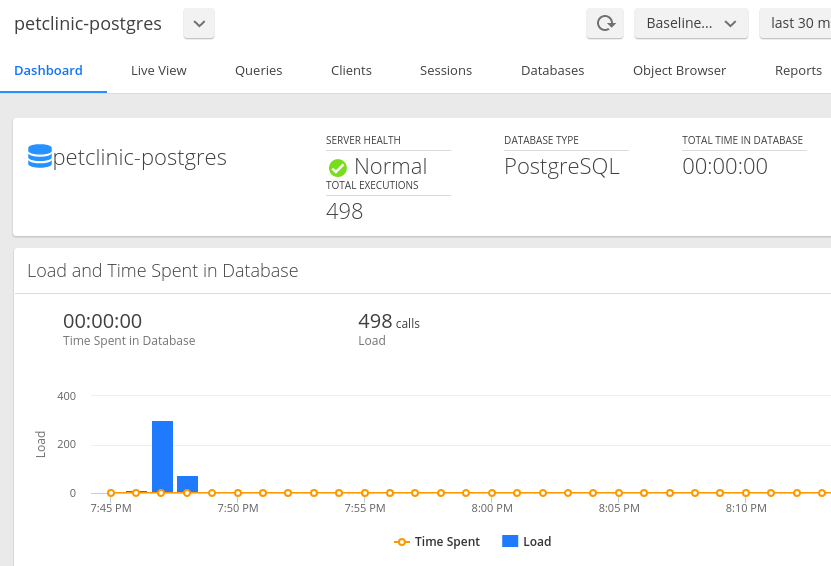Switch to the Live View tab
831x566 pixels.
tap(158, 70)
